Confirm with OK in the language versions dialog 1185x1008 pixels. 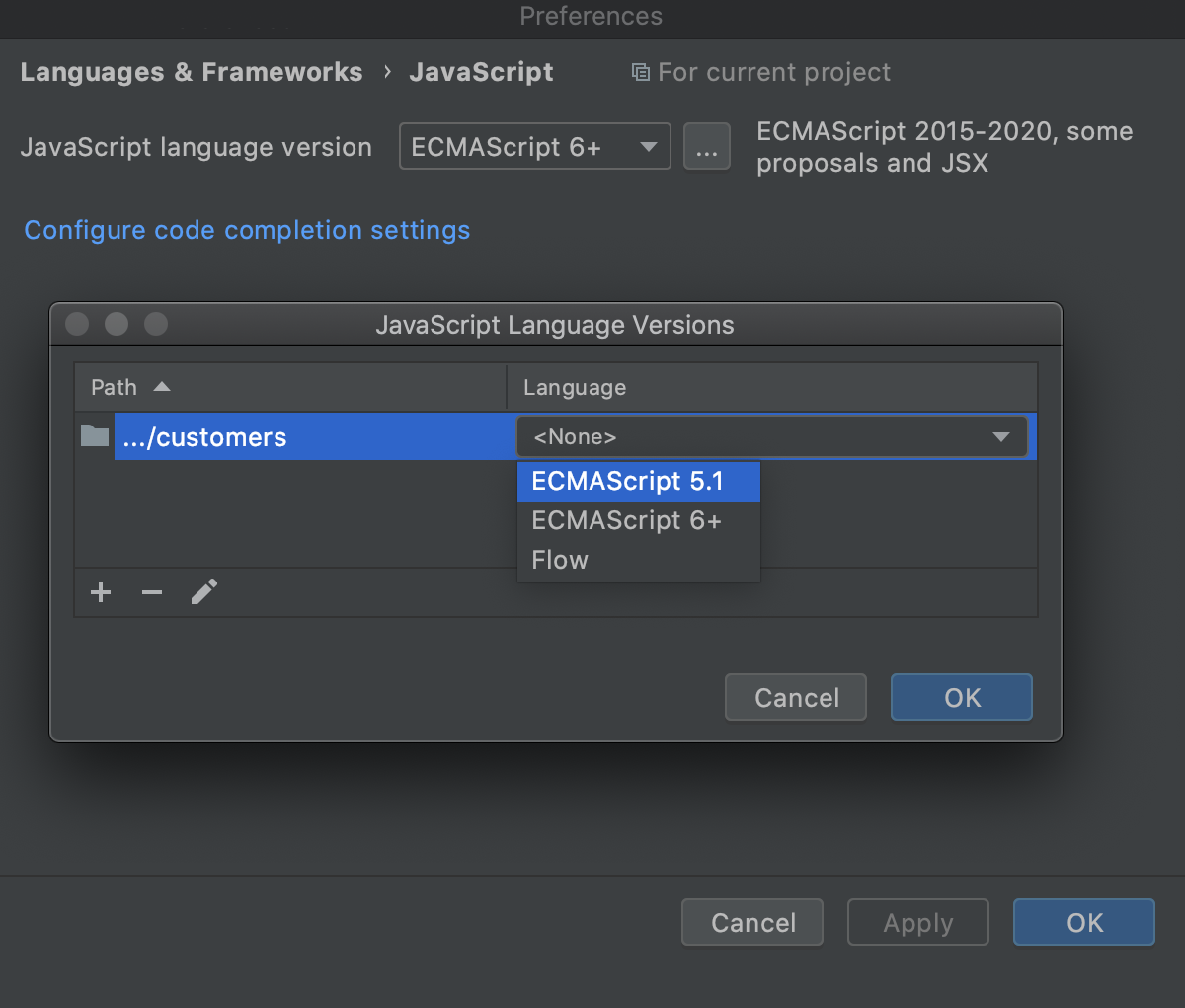click(x=960, y=697)
